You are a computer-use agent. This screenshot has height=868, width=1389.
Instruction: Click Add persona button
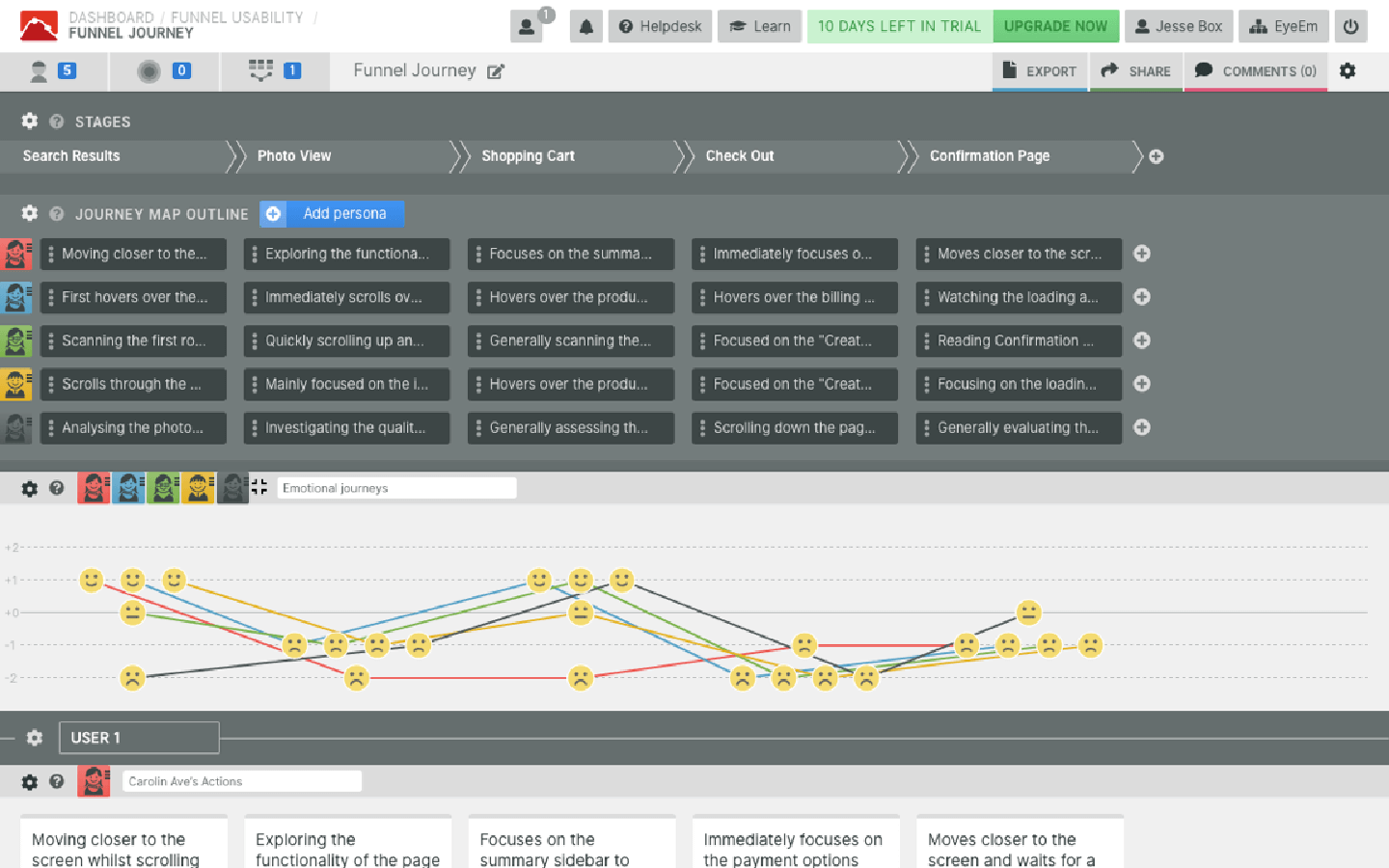[x=332, y=213]
